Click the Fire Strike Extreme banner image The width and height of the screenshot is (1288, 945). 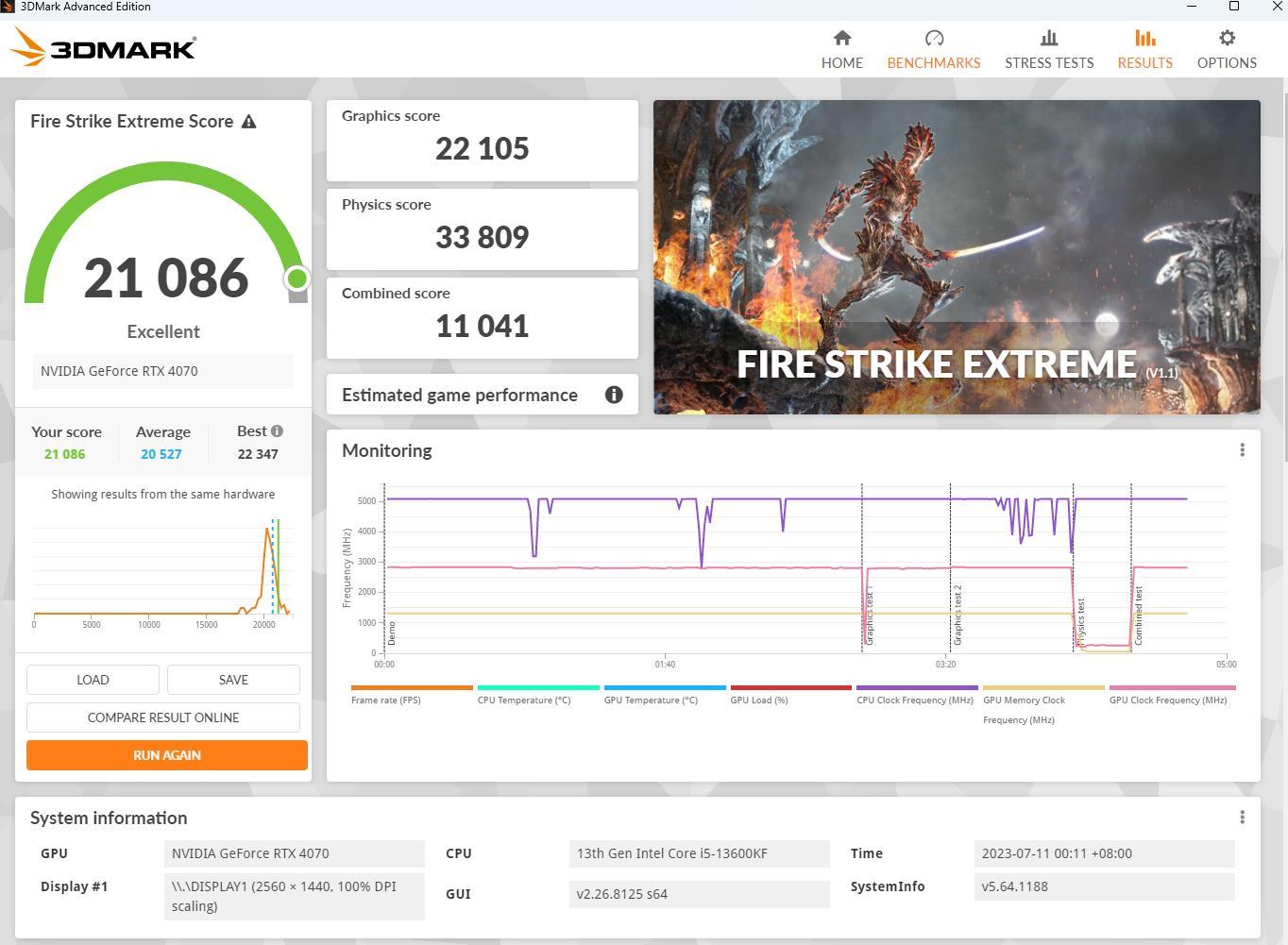tap(957, 257)
